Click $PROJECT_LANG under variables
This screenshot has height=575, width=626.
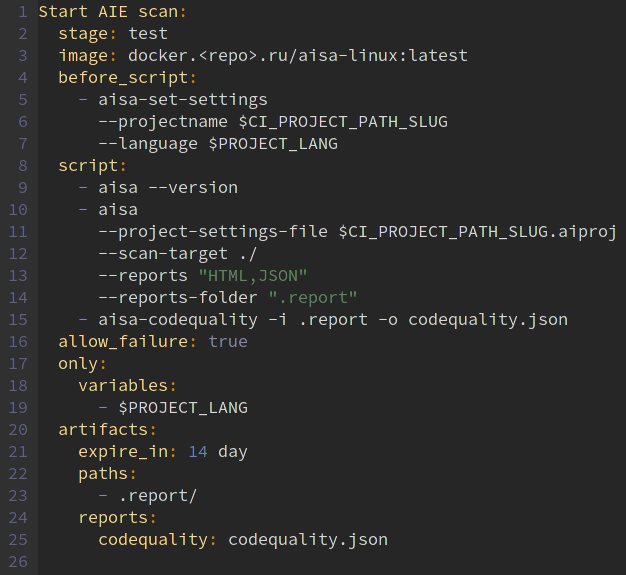pos(183,408)
